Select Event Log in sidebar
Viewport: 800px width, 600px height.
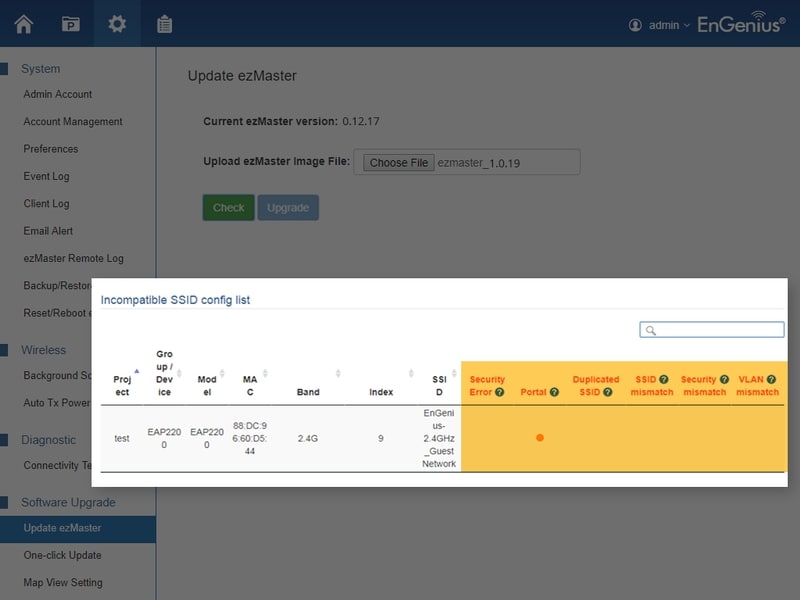[47, 176]
